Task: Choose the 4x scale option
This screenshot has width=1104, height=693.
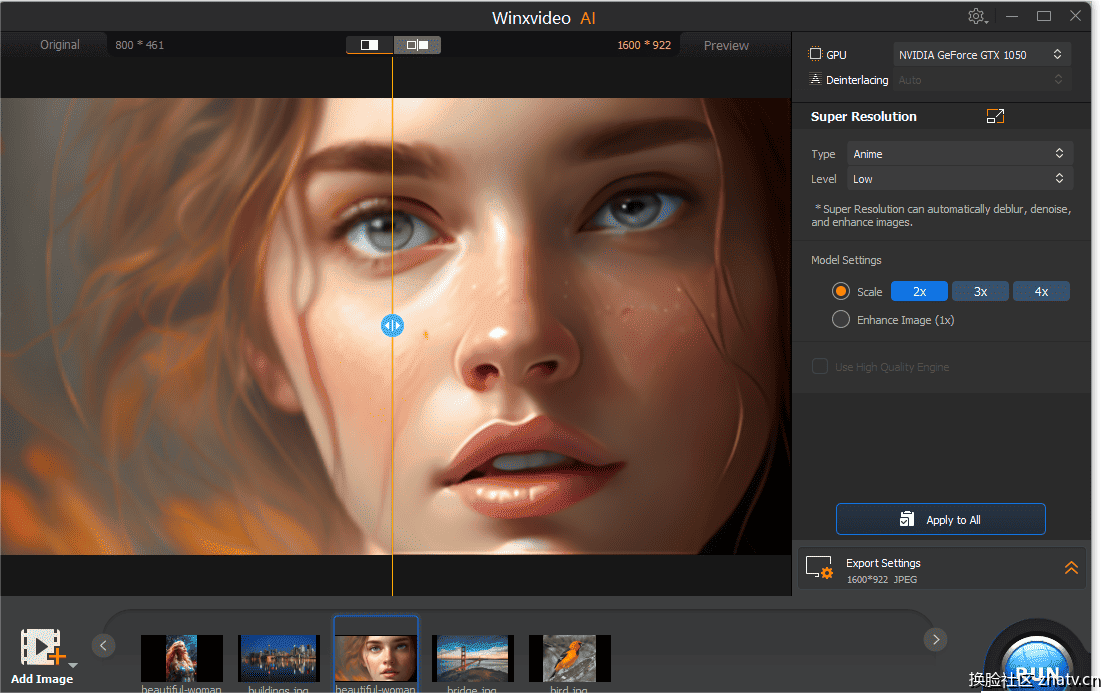Action: coord(1041,292)
